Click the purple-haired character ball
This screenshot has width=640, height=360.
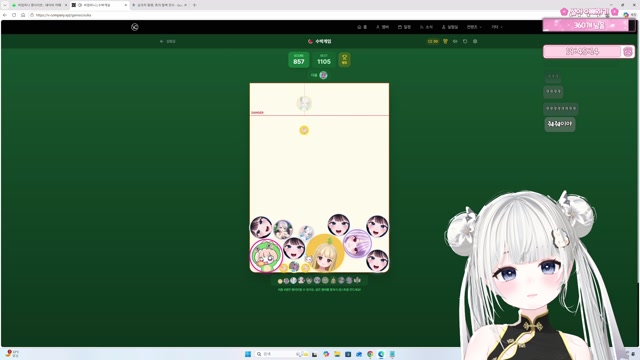pyautogui.click(x=357, y=243)
